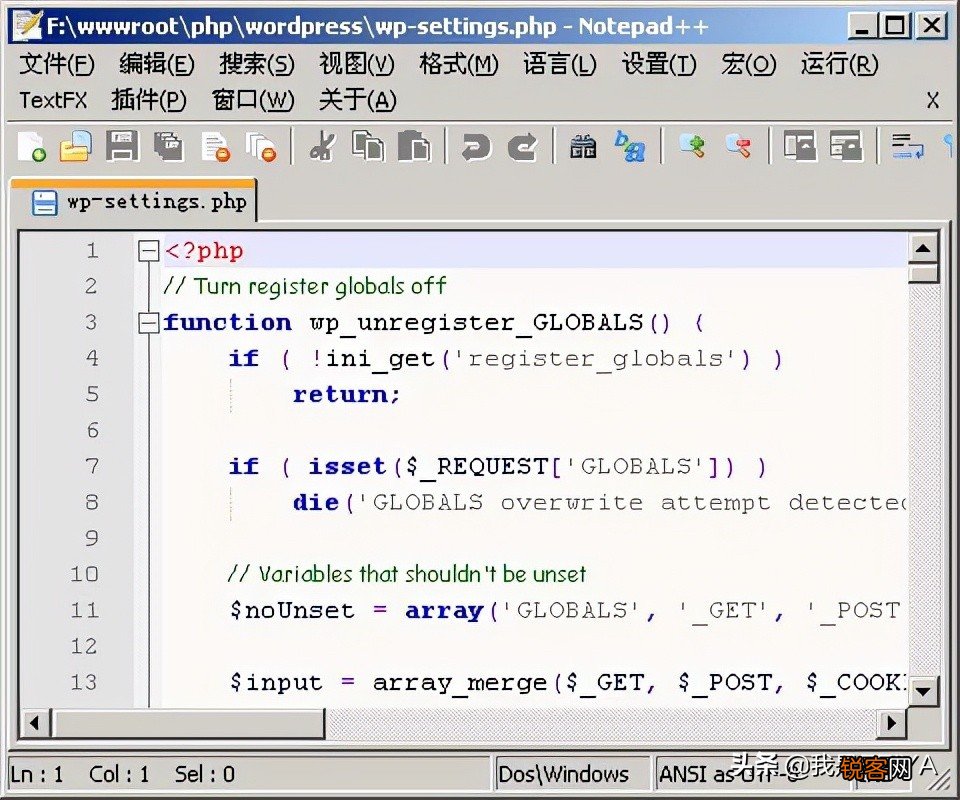Click line number 7 in the margin
960x800 pixels.
(92, 466)
